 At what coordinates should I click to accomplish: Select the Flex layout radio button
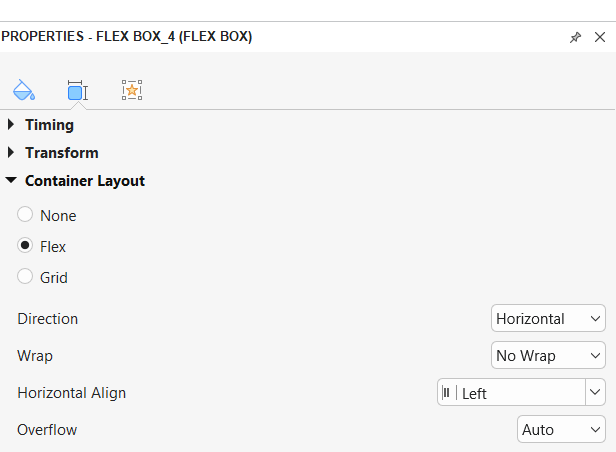coord(25,246)
